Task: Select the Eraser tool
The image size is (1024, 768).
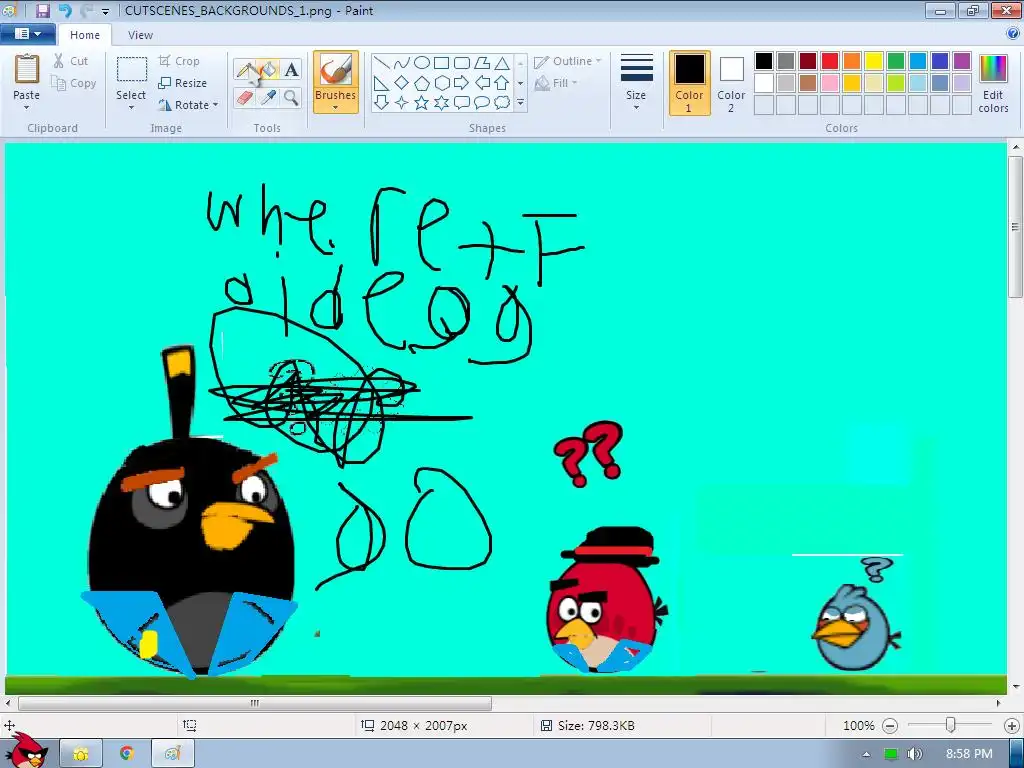Action: tap(245, 98)
